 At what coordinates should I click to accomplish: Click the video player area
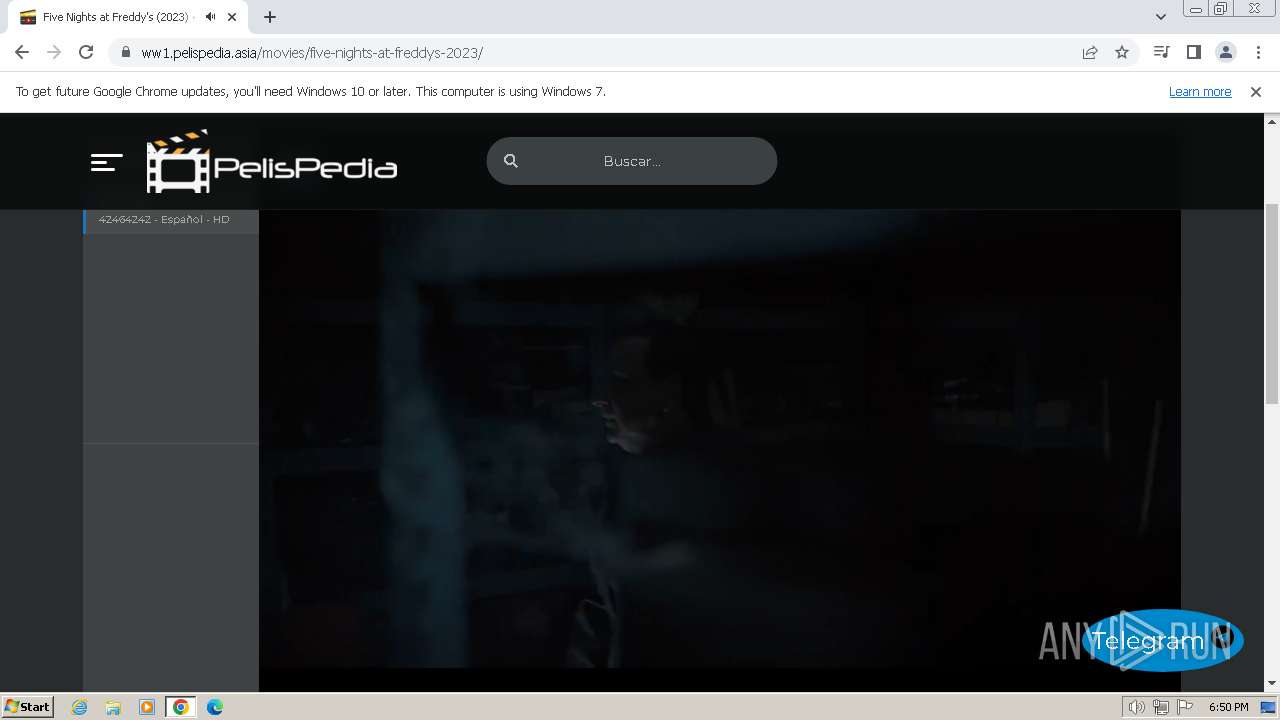[720, 438]
